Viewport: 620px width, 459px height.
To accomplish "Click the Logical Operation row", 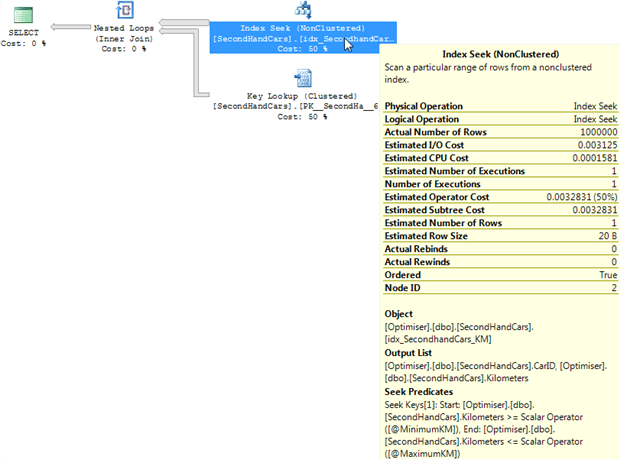I will 501,119.
